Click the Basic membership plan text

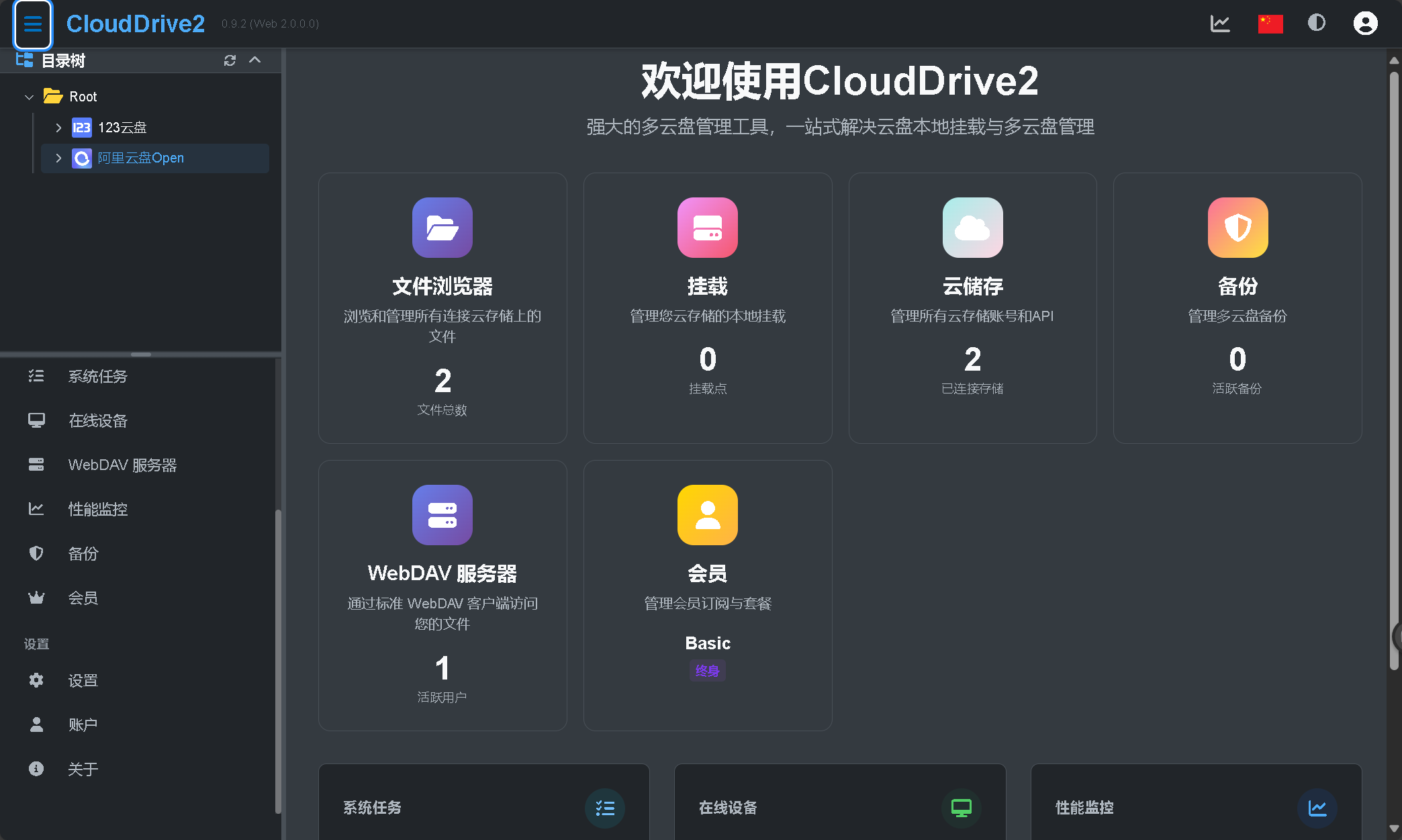click(x=708, y=643)
